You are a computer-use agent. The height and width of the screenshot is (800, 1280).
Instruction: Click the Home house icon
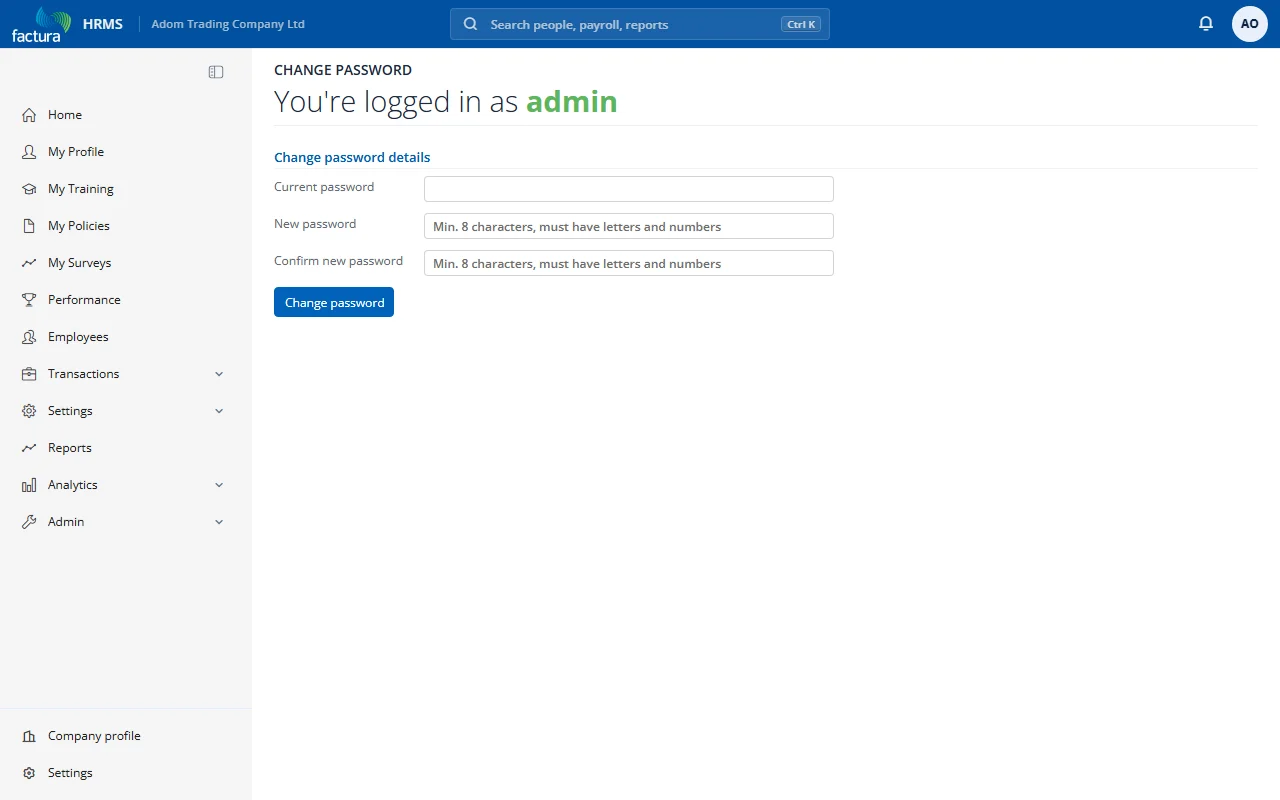pyautogui.click(x=29, y=115)
